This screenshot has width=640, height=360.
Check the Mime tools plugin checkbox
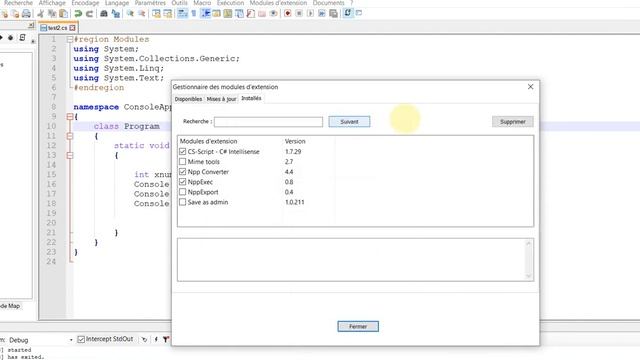[182, 162]
